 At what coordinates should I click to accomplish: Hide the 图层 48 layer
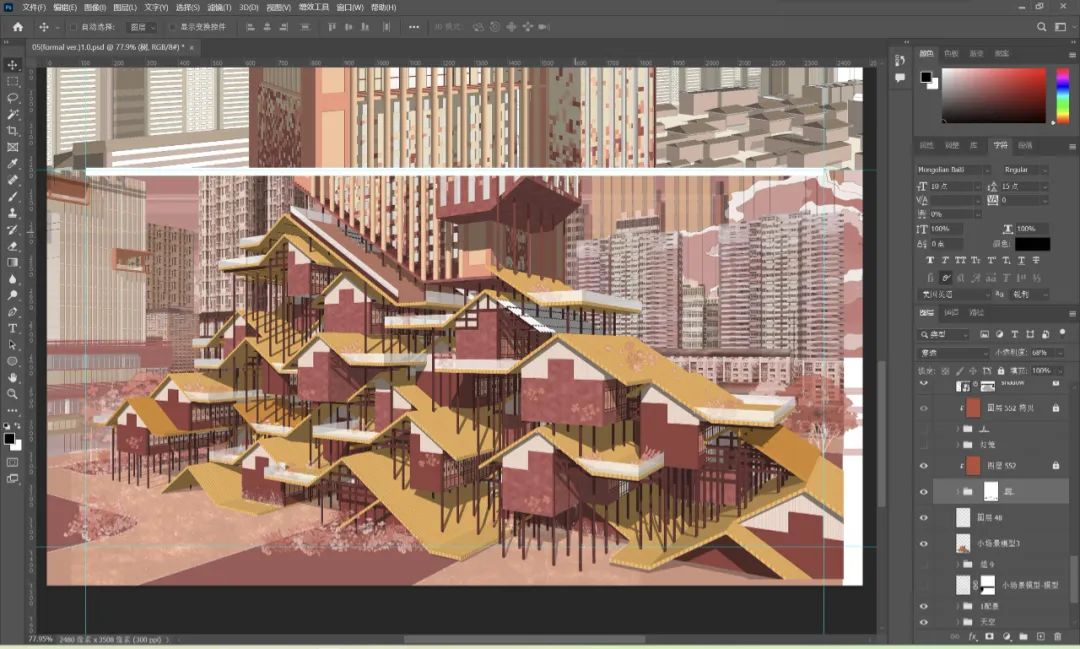(924, 517)
